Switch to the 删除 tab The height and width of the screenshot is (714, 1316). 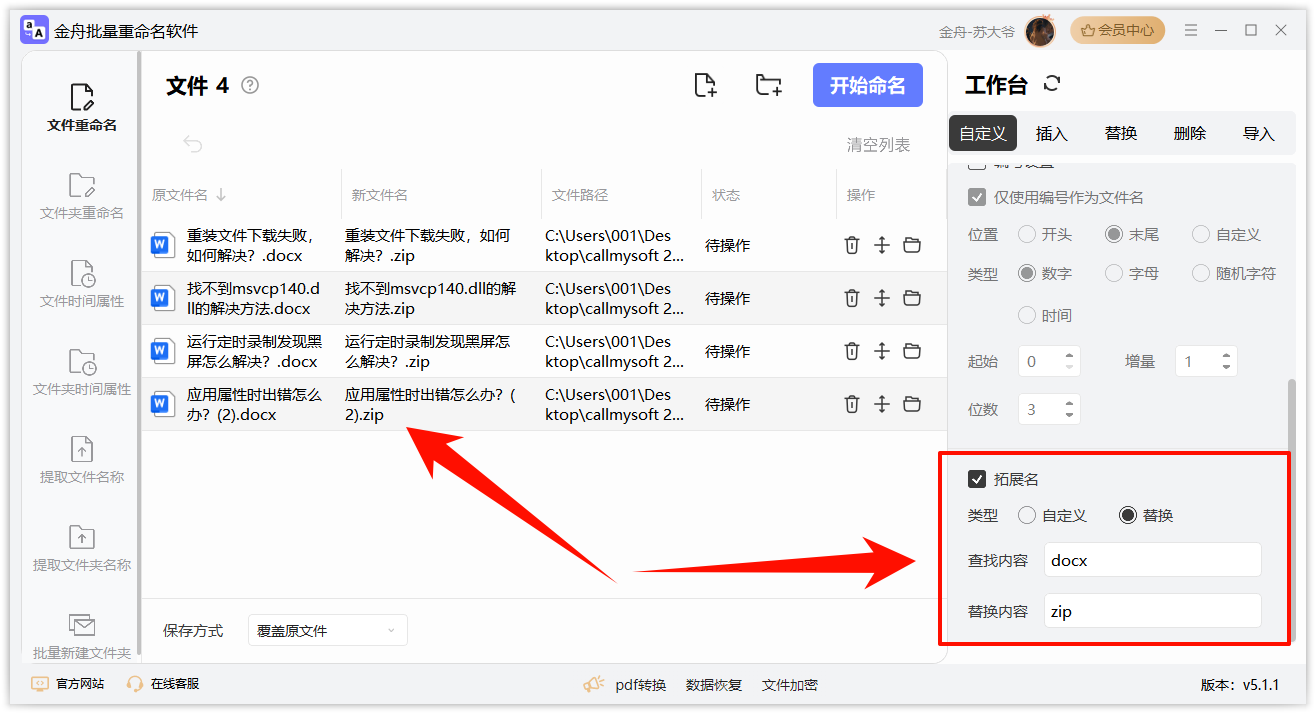(1189, 132)
